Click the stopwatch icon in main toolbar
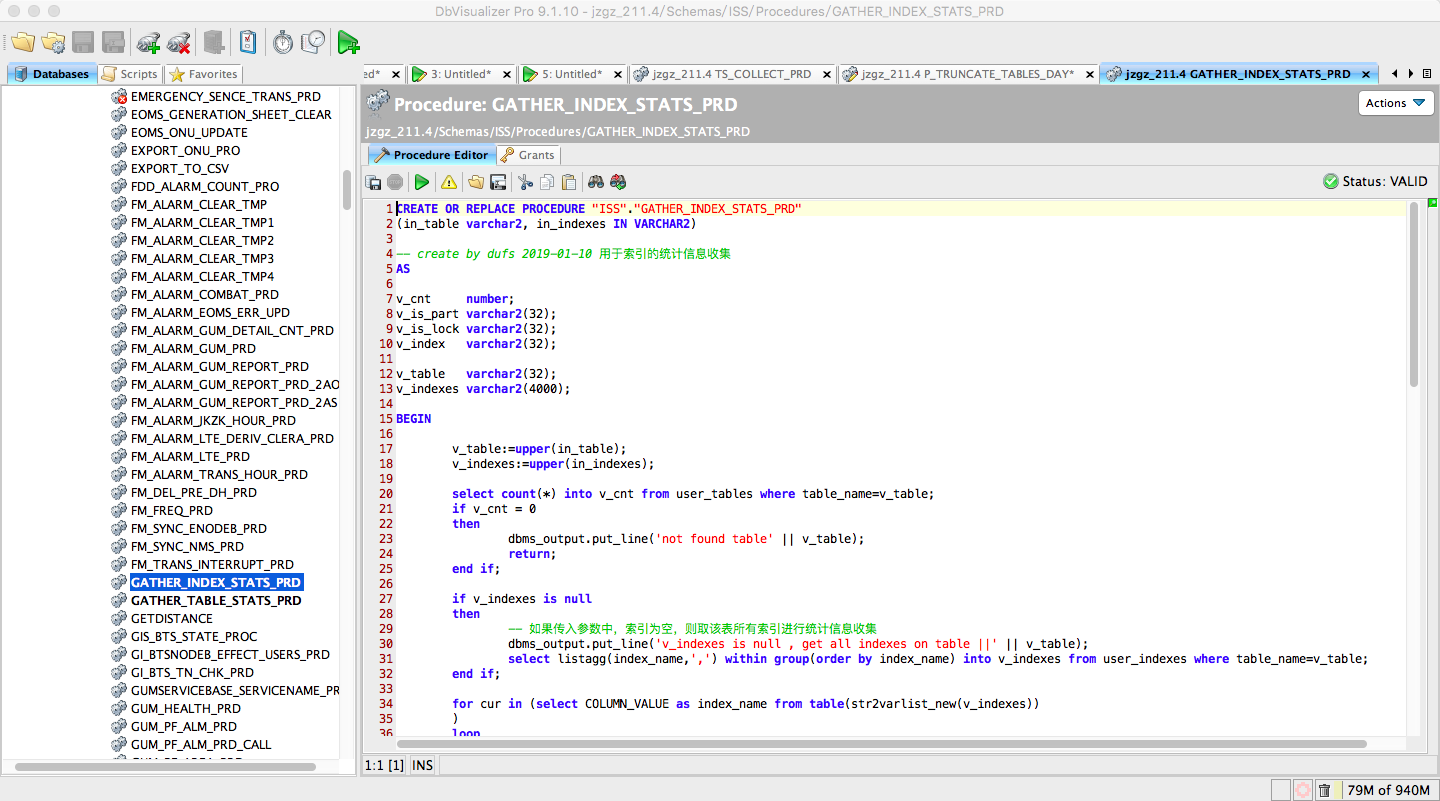 283,42
